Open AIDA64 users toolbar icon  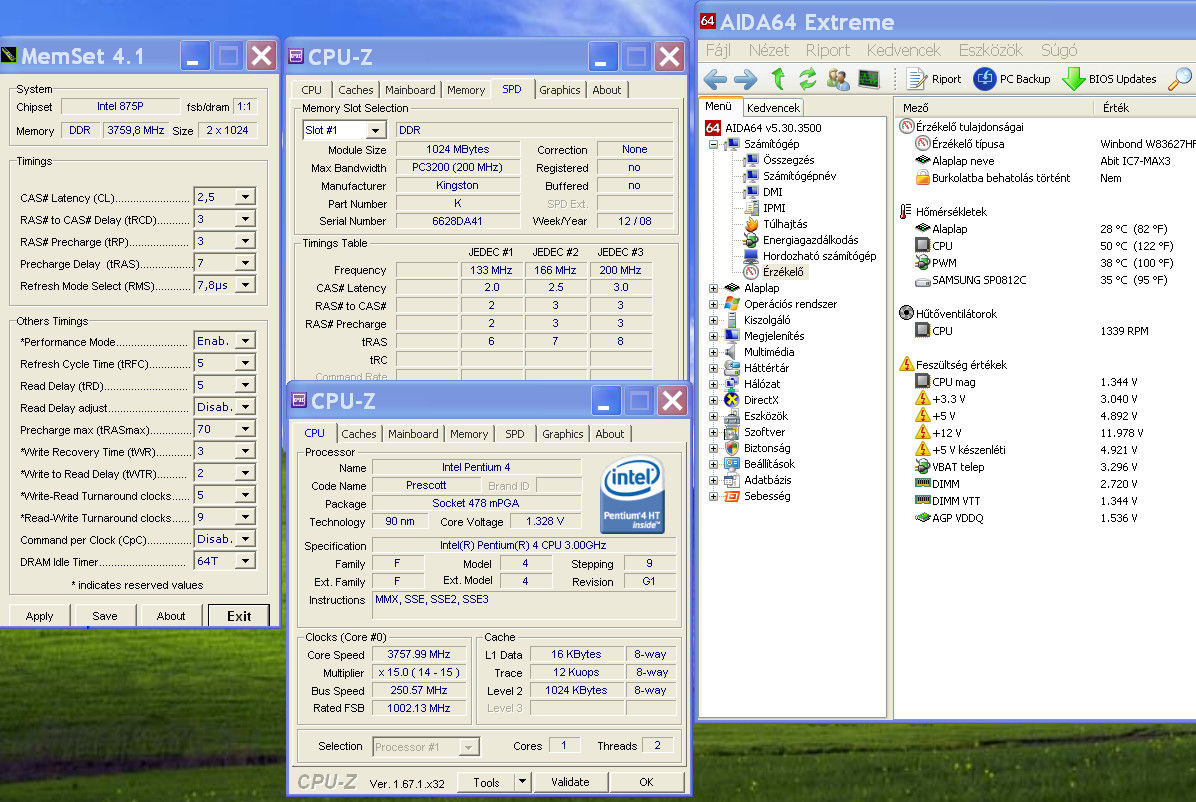(x=838, y=79)
